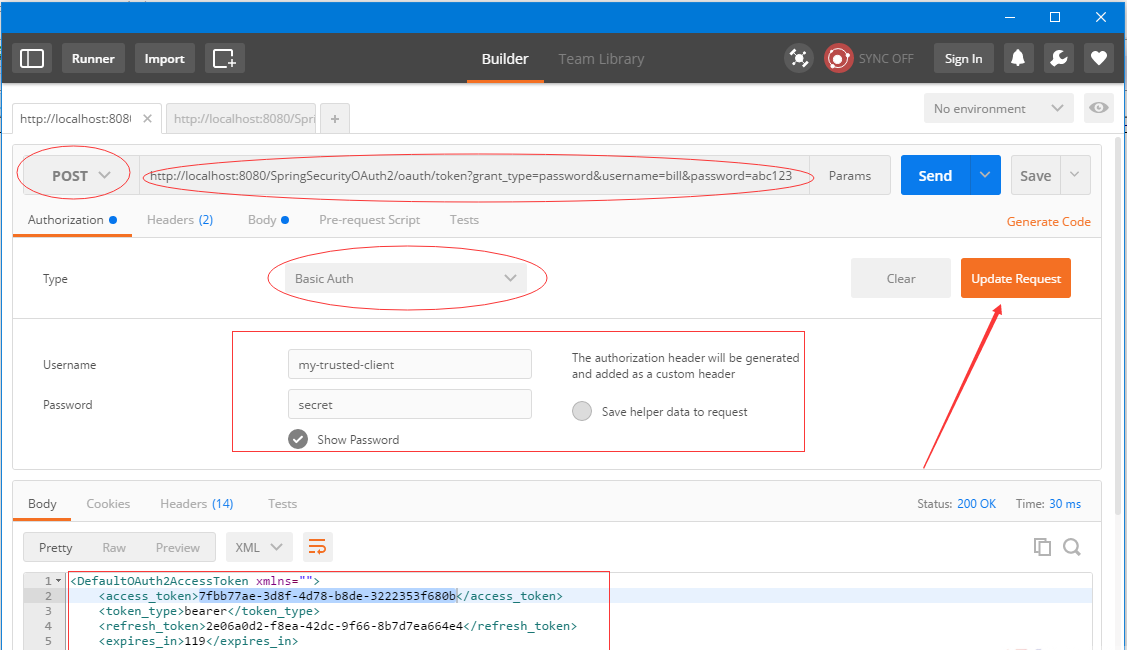Viewport: 1127px width, 650px height.
Task: Open notifications bell icon
Action: pyautogui.click(x=1018, y=58)
